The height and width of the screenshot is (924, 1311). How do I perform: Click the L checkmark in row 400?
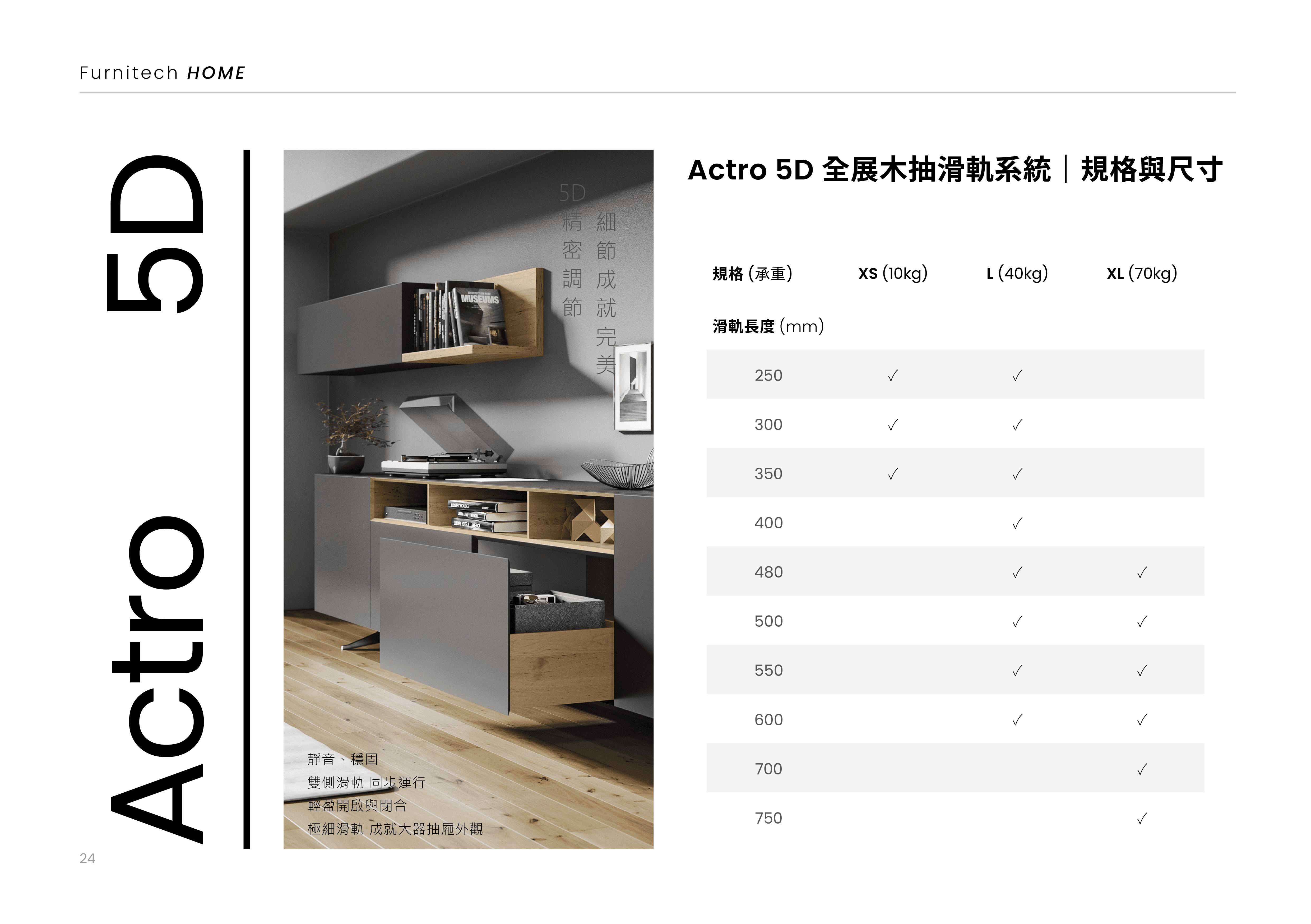coord(1017,523)
